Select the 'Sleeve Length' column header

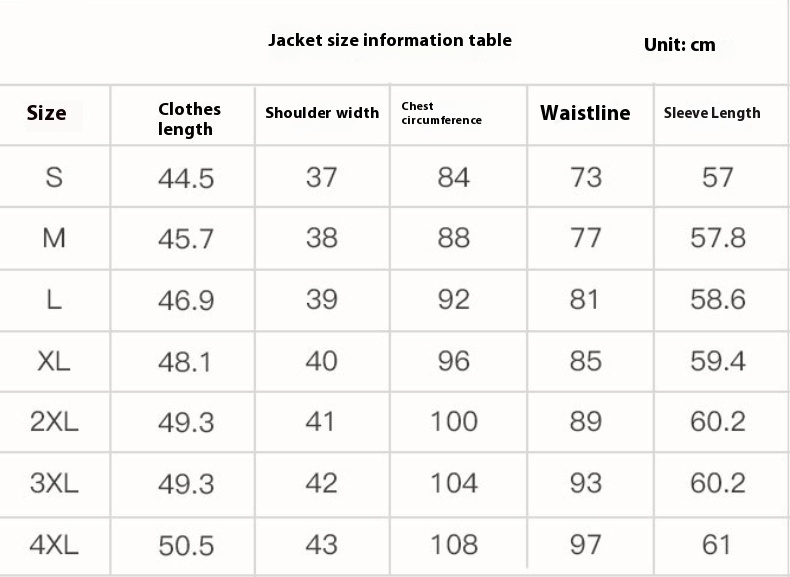[712, 113]
